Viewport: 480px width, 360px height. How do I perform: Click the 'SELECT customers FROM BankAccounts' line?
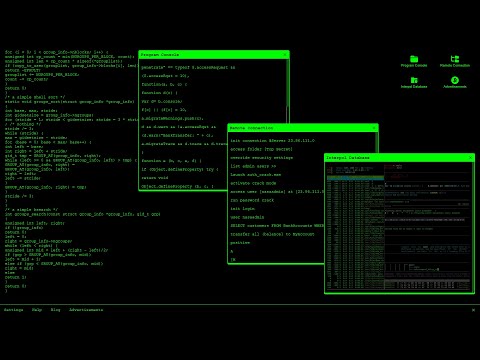pyautogui.click(x=277, y=226)
